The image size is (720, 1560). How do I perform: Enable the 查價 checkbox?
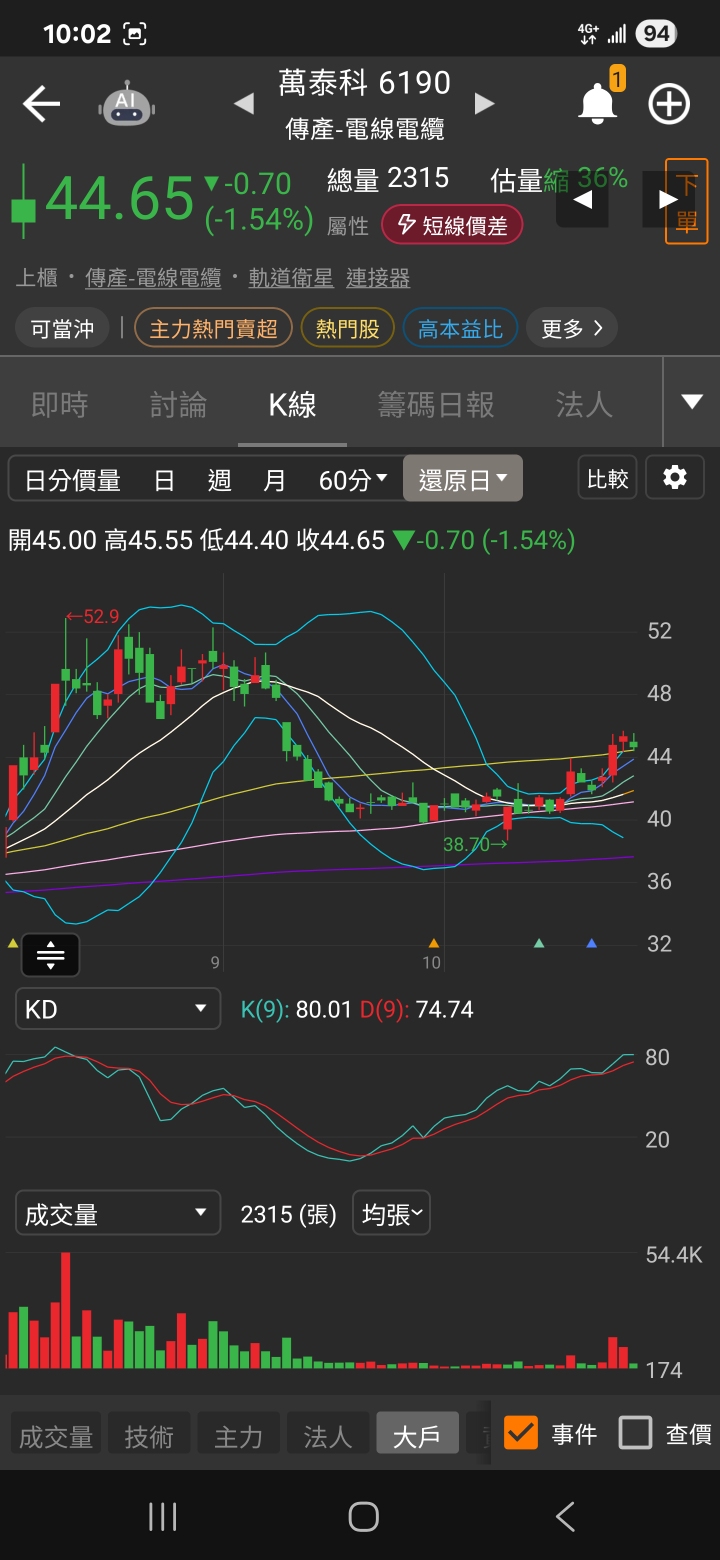[635, 1433]
